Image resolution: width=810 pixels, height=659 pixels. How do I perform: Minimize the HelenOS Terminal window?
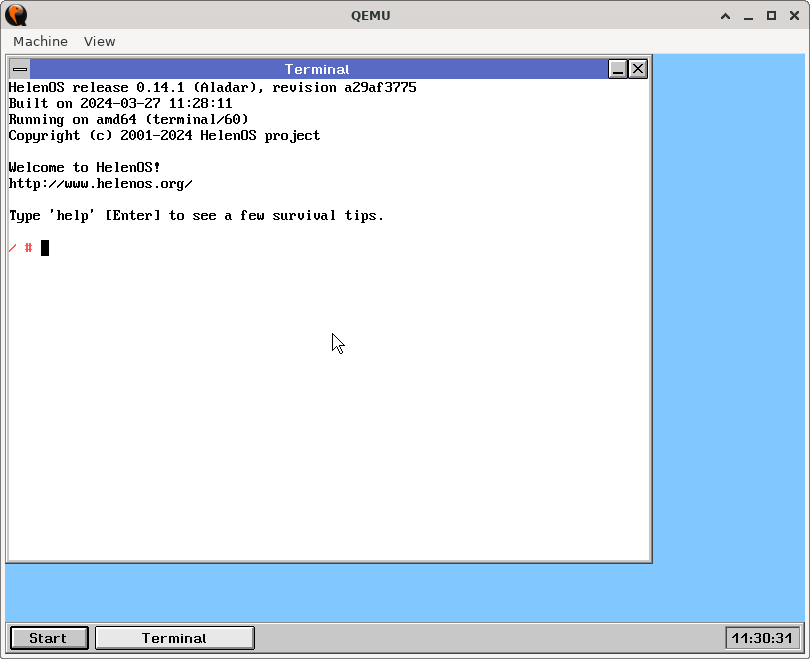coord(618,69)
